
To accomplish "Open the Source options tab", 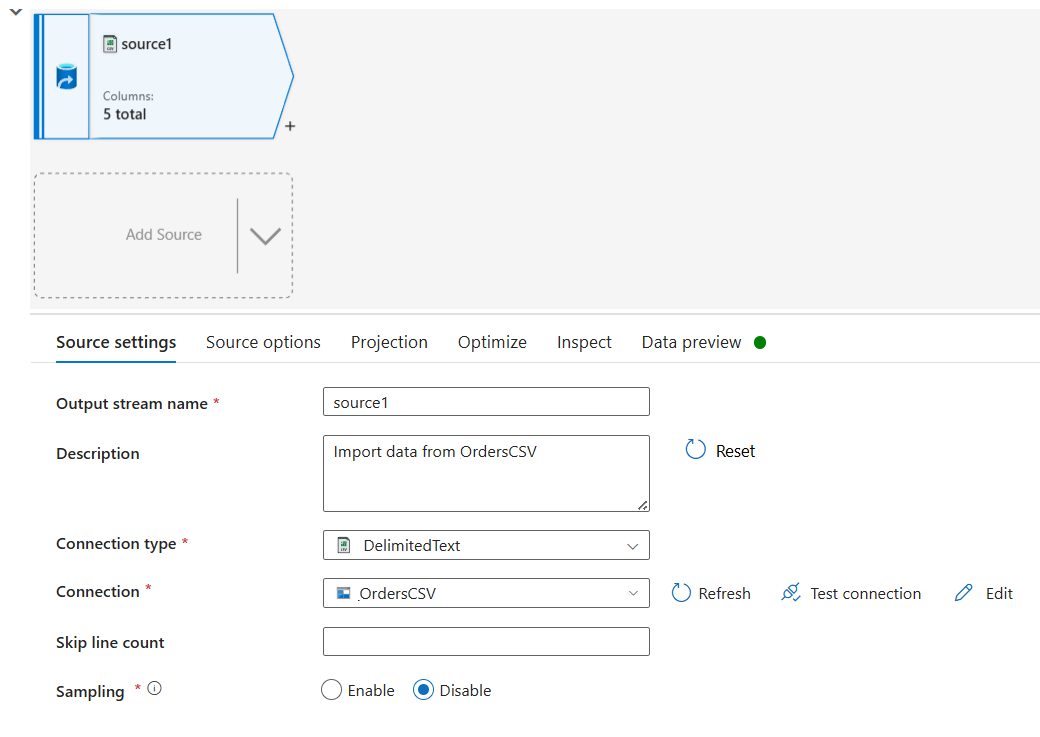I will click(x=263, y=342).
